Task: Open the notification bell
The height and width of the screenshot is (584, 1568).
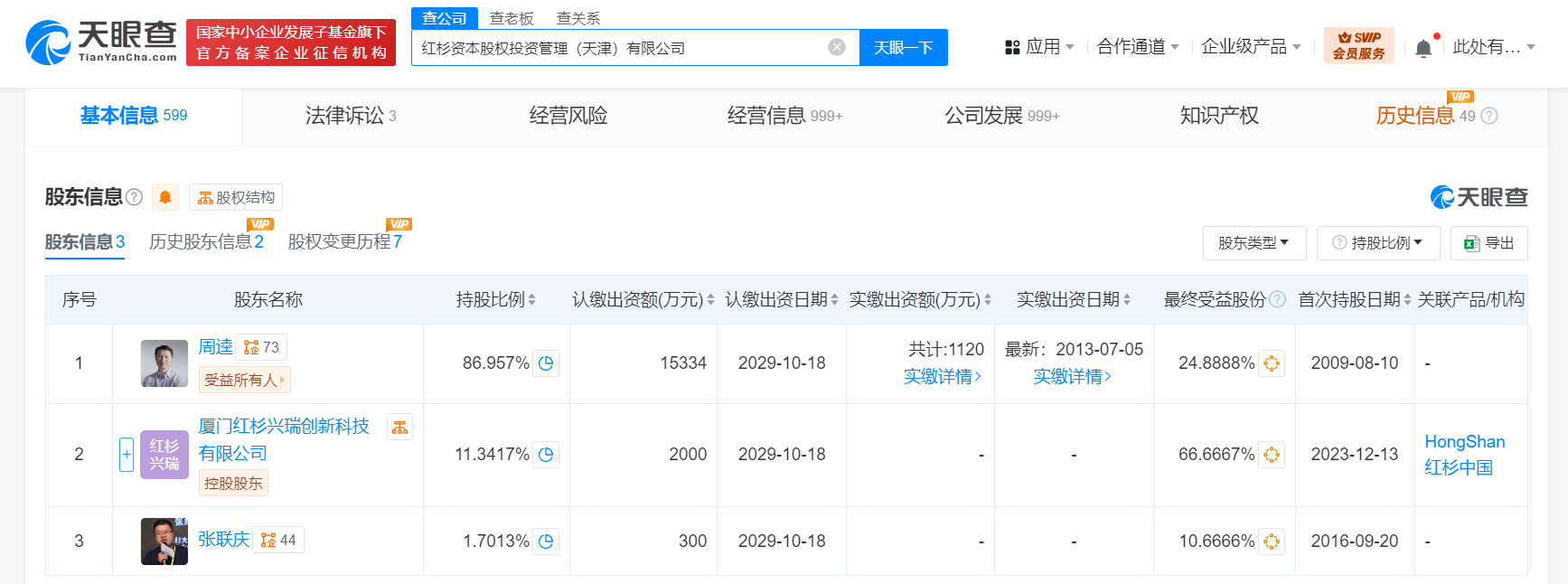Action: pos(1423,48)
